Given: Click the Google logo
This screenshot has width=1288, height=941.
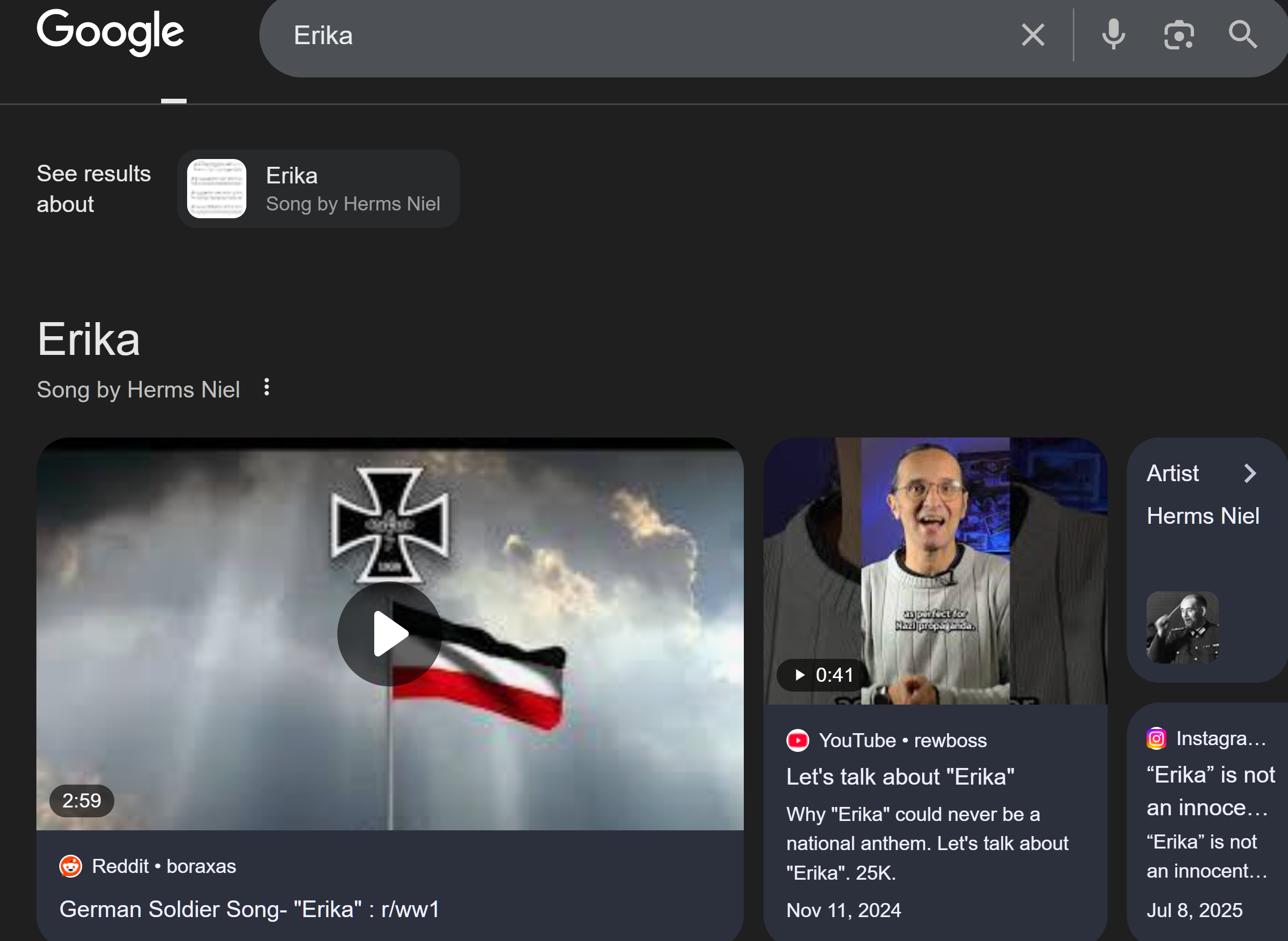Looking at the screenshot, I should tap(111, 32).
